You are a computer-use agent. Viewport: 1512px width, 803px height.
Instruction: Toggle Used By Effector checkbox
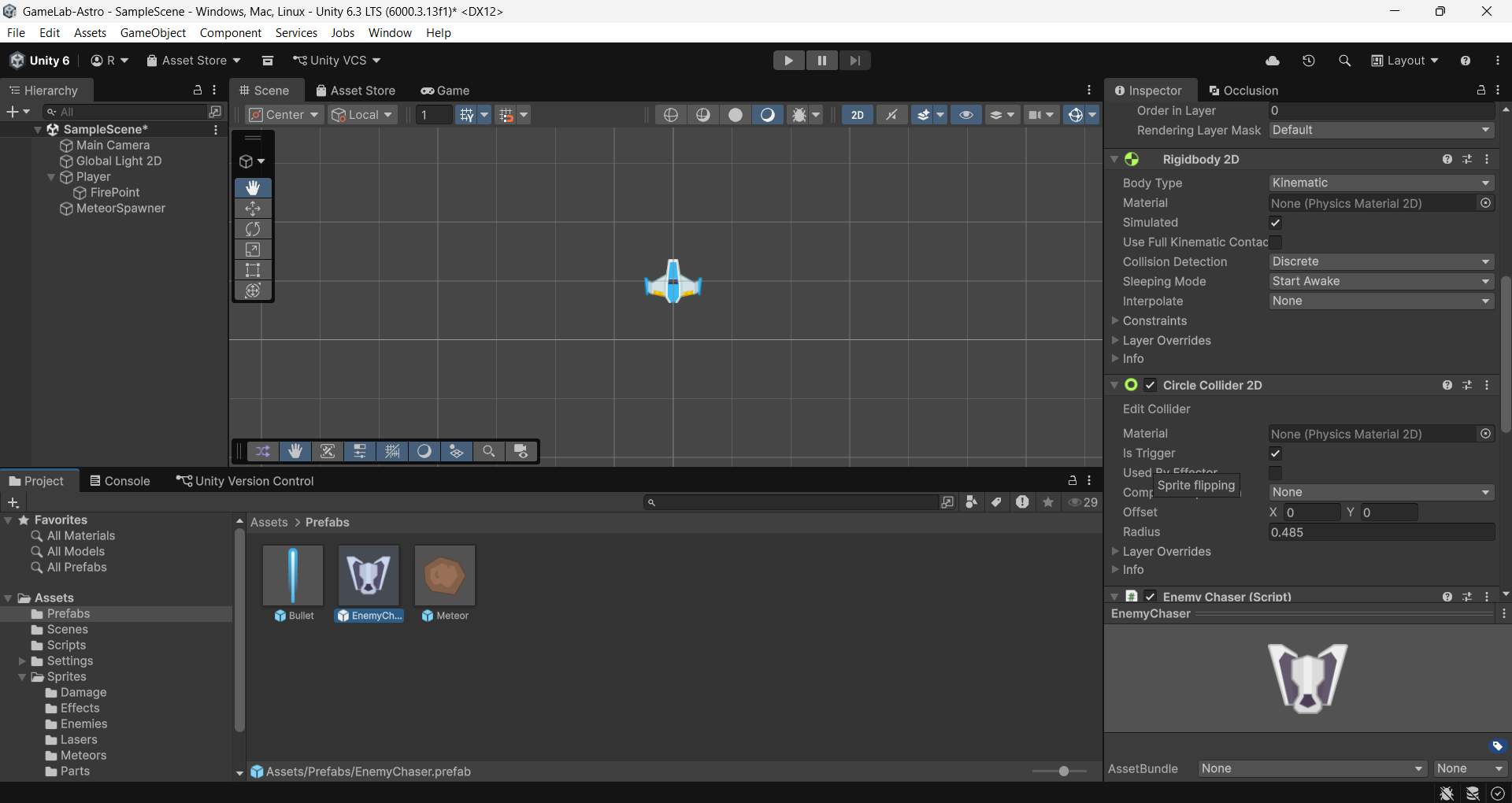coord(1275,473)
